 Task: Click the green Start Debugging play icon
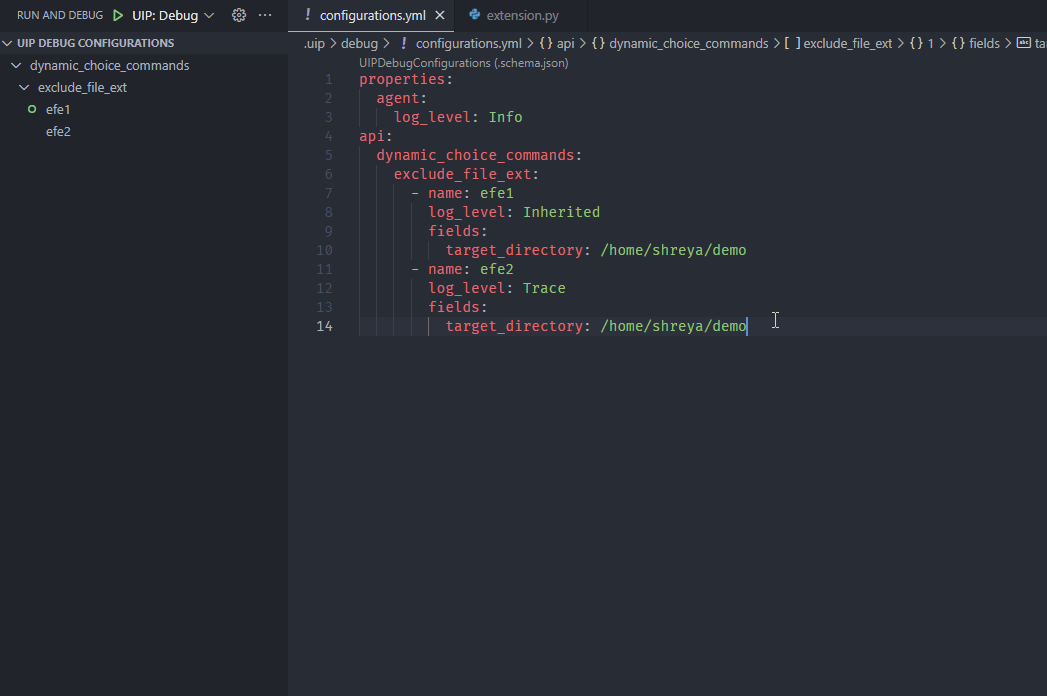[x=118, y=16]
